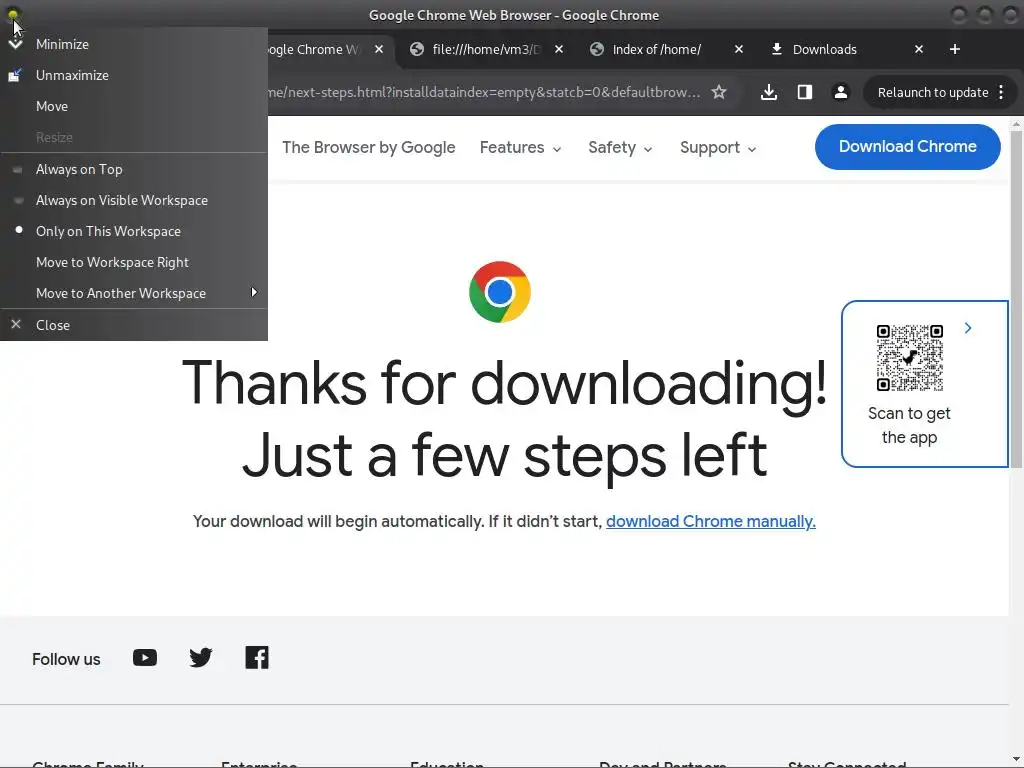Expand the Safety dropdown
1024x768 pixels.
point(620,148)
